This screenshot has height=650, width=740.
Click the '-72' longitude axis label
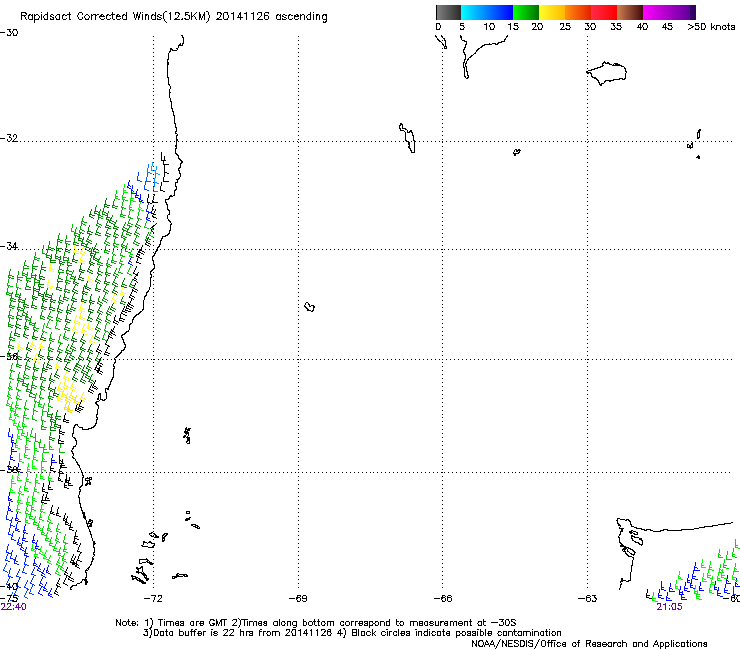153,599
